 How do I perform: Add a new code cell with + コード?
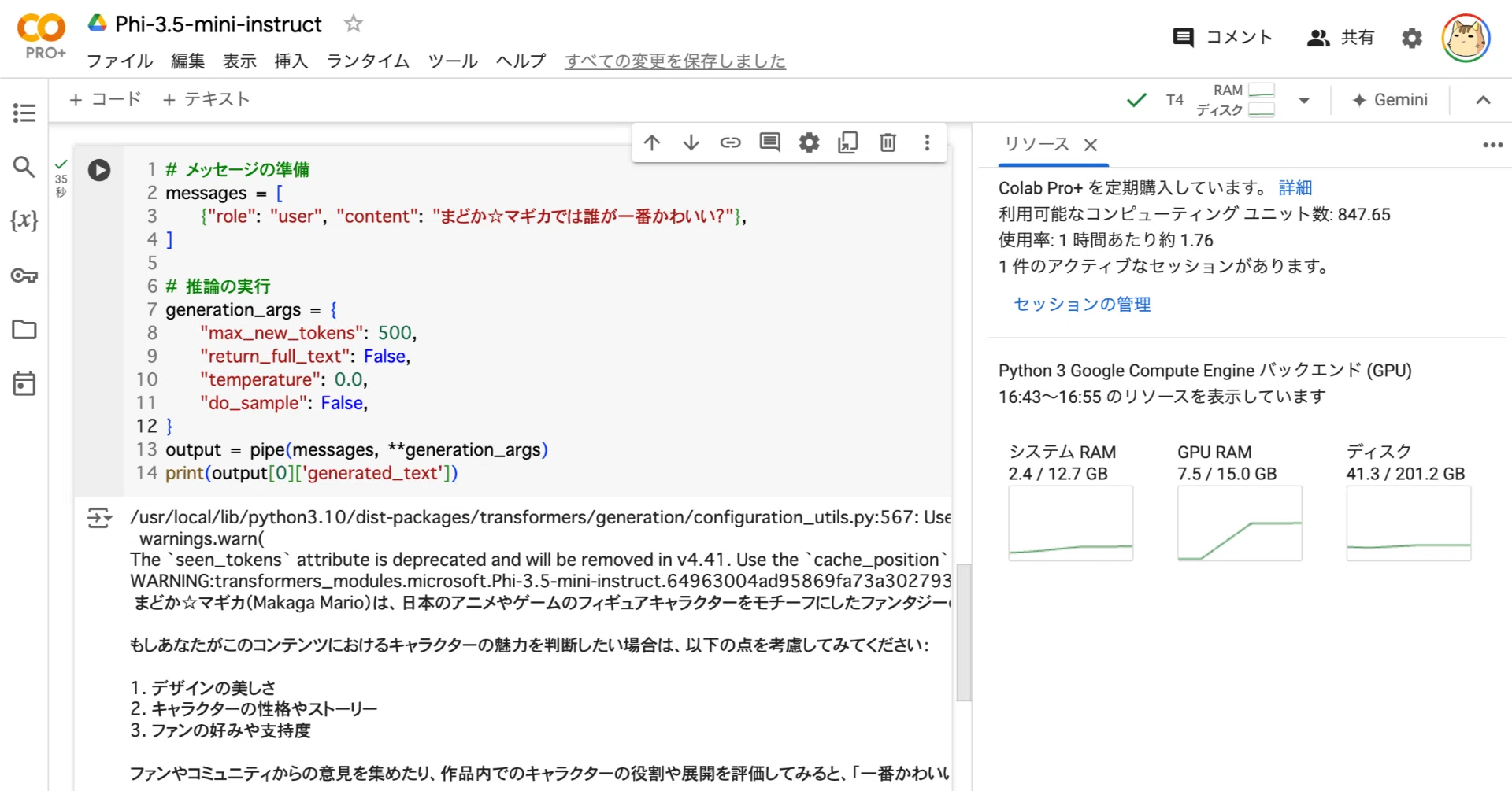click(x=105, y=99)
